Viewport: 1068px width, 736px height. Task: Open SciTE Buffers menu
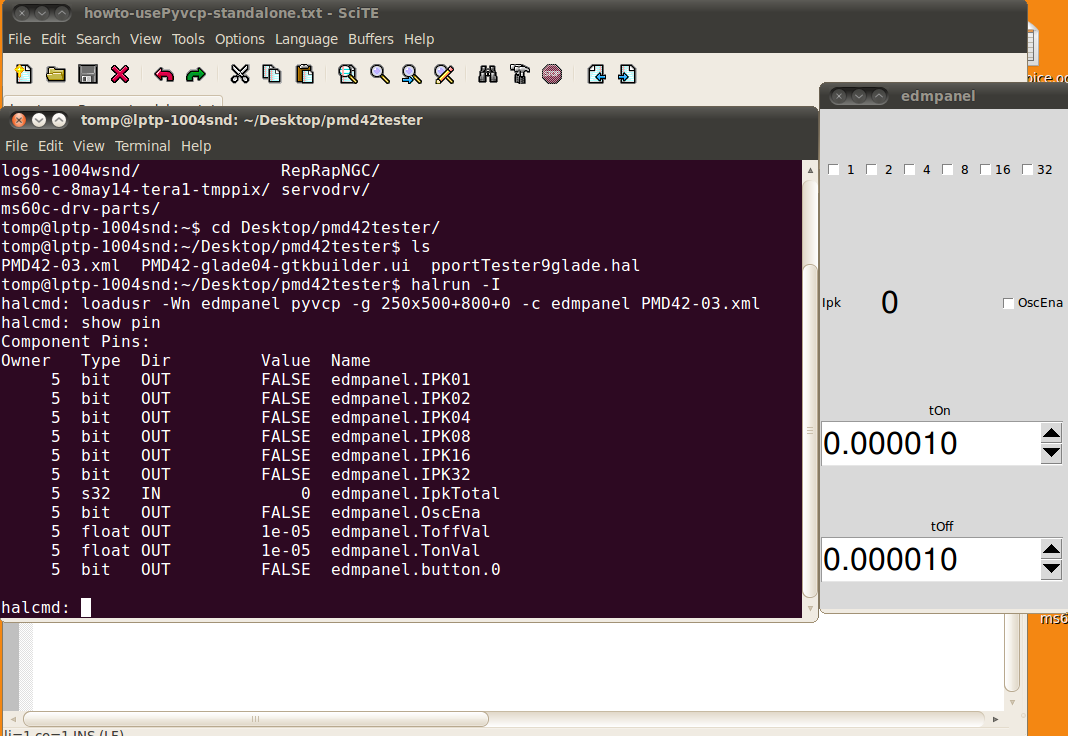(x=371, y=39)
